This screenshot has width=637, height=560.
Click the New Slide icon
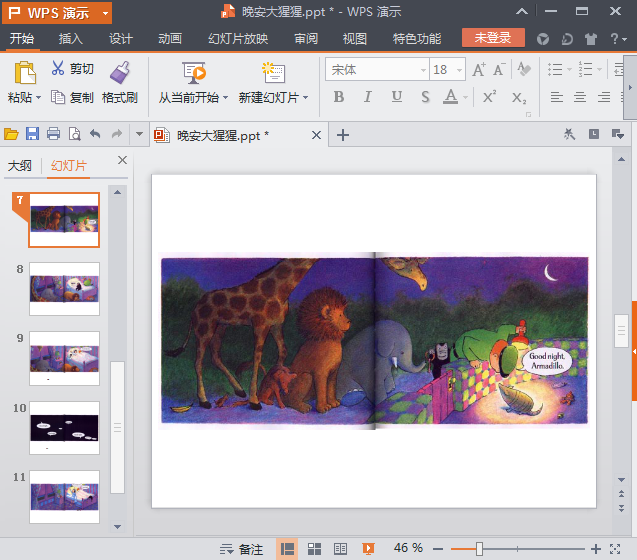pos(273,73)
